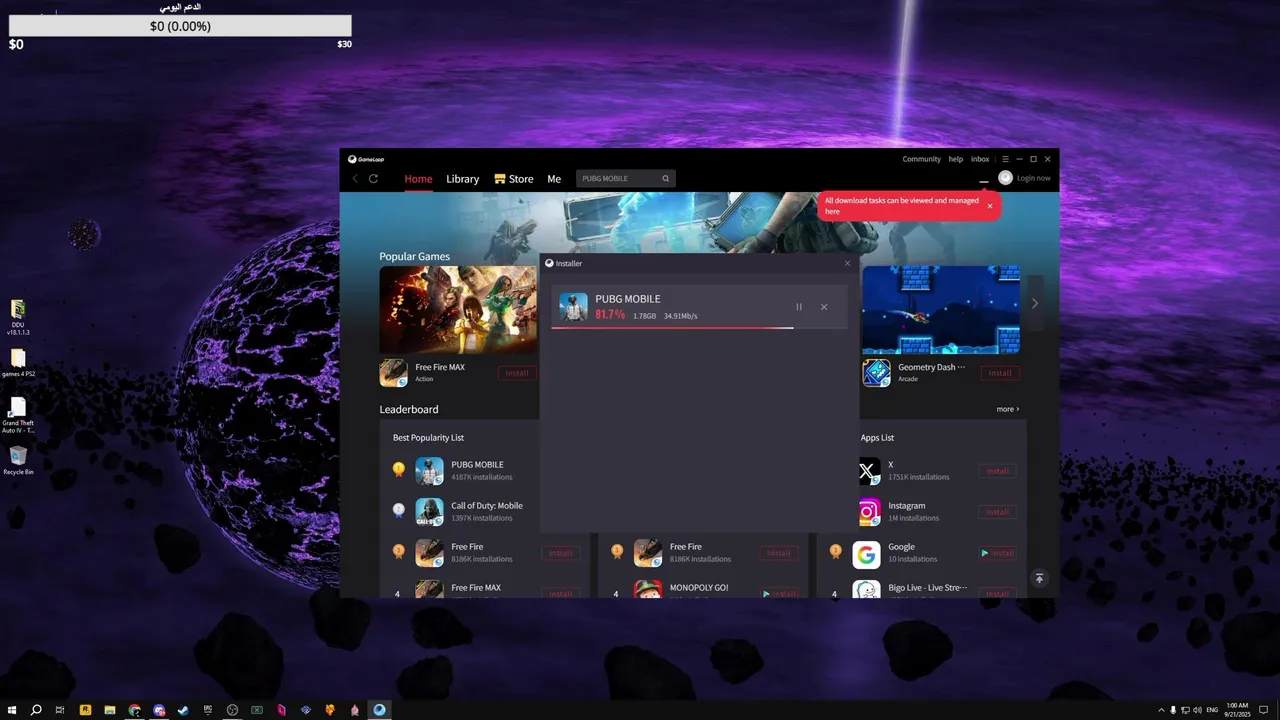The width and height of the screenshot is (1280, 720).
Task: Go back with the left arrow
Action: (x=354, y=179)
